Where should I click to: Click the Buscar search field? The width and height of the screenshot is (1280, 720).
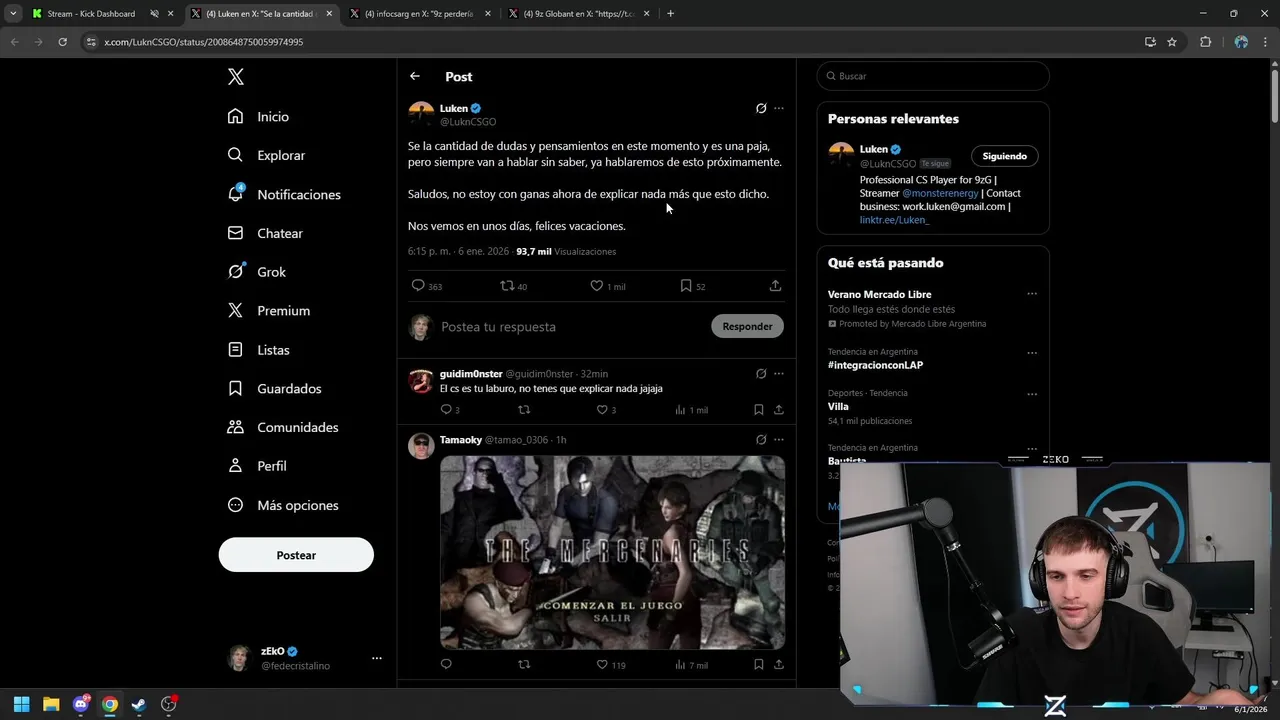tap(933, 76)
